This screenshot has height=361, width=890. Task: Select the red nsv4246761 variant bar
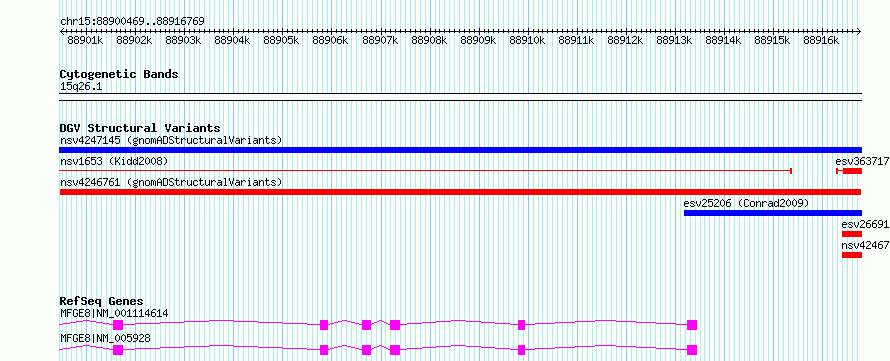click(x=460, y=192)
